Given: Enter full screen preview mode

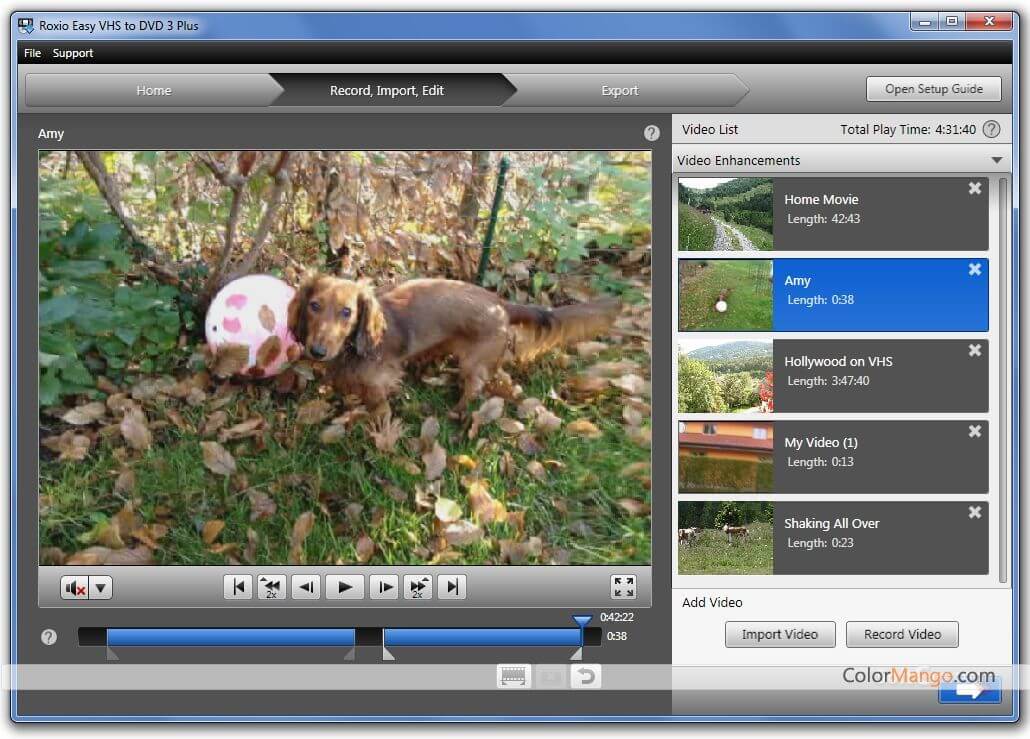Looking at the screenshot, I should (x=623, y=587).
